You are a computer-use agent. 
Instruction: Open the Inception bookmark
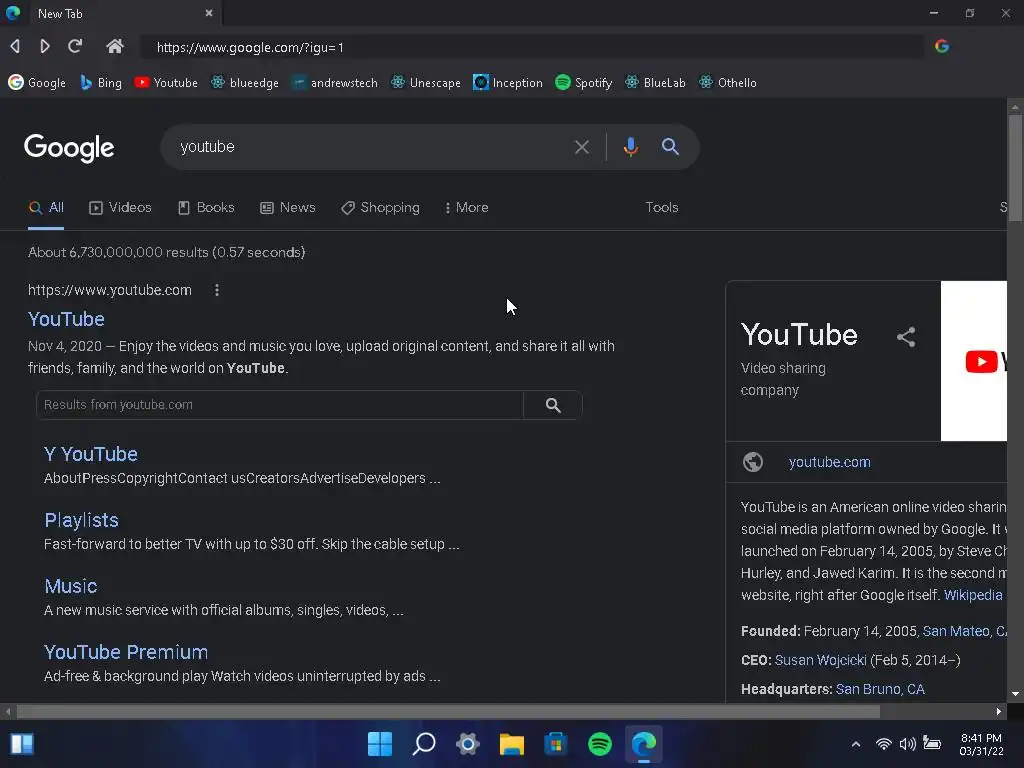(x=507, y=83)
